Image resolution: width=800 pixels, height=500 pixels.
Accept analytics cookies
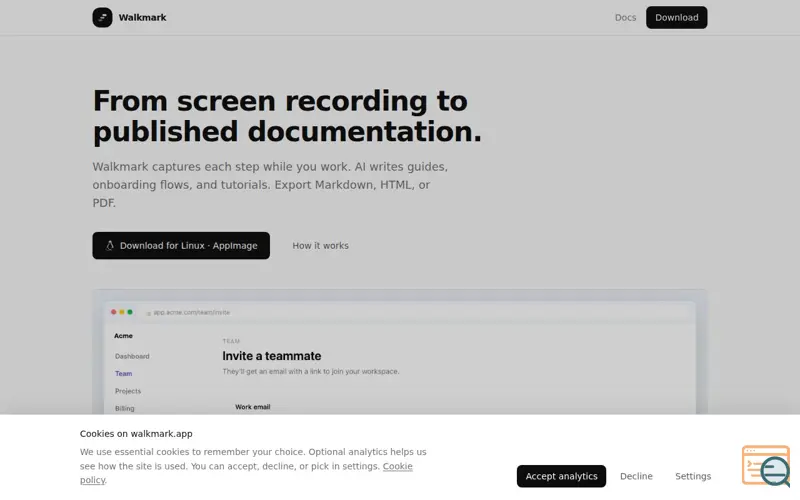[x=561, y=476]
